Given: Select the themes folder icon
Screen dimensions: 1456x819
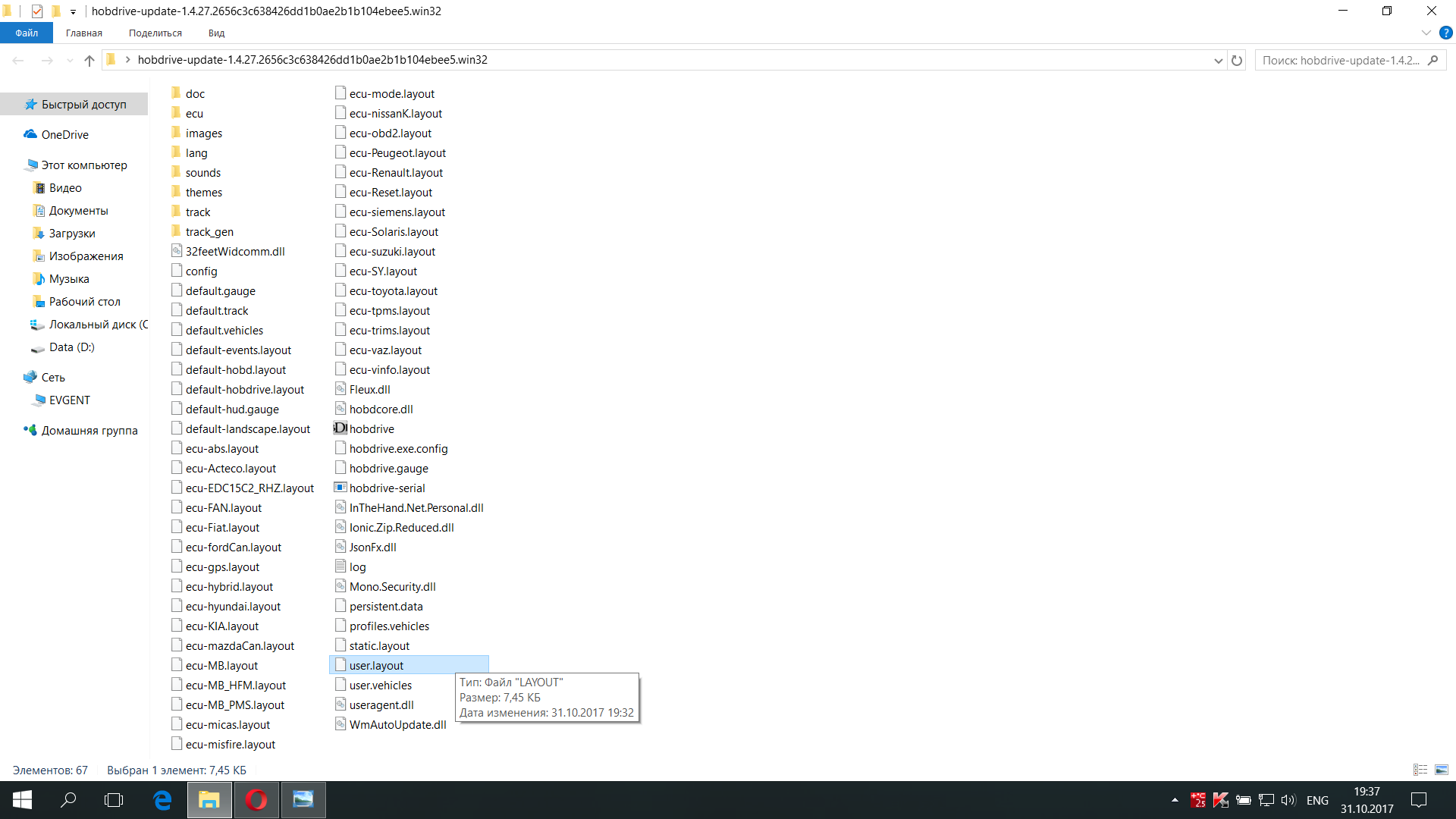Looking at the screenshot, I should click(x=176, y=192).
